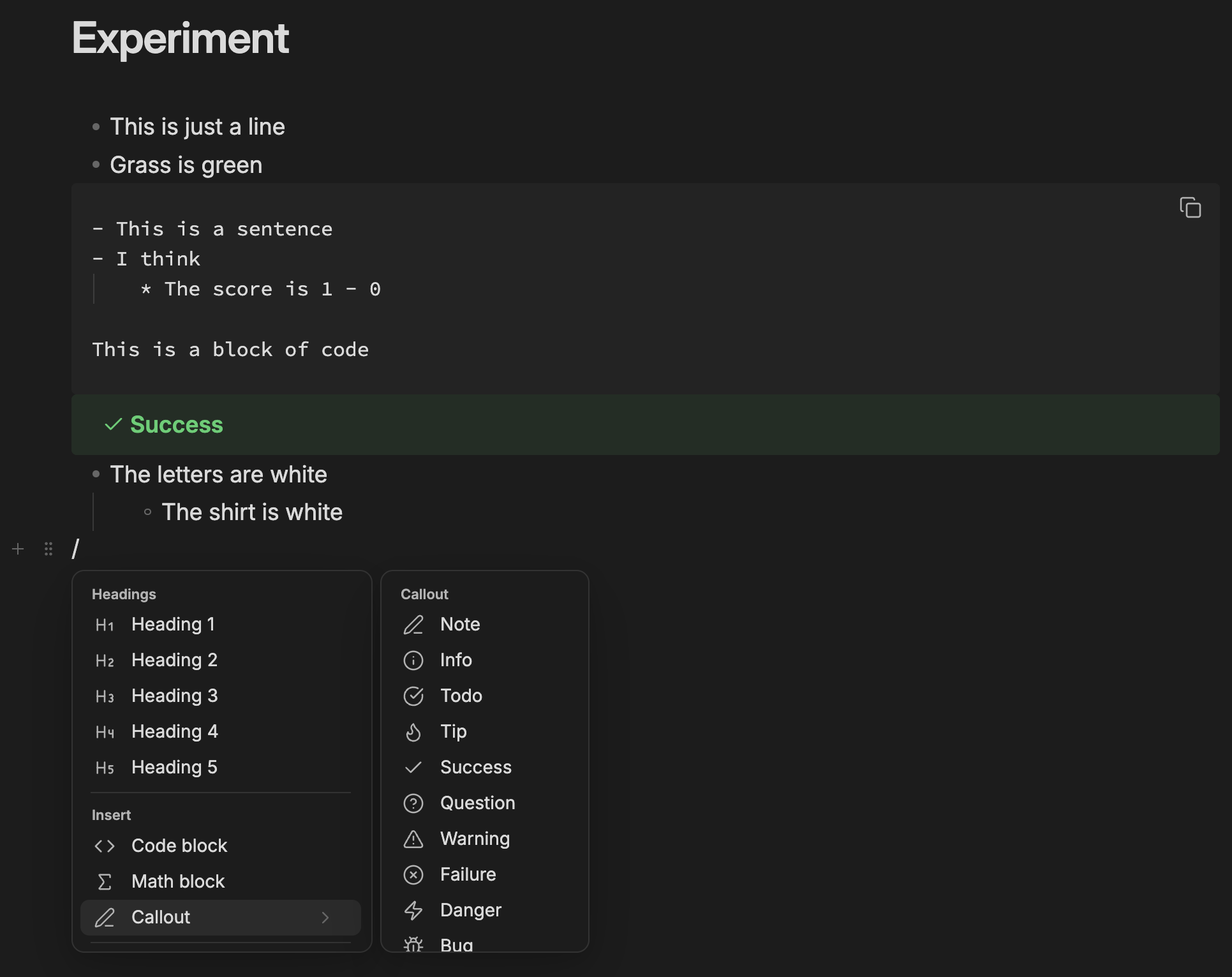Image resolution: width=1232 pixels, height=977 pixels.
Task: Click the angle-brackets Code block icon
Action: tap(105, 846)
